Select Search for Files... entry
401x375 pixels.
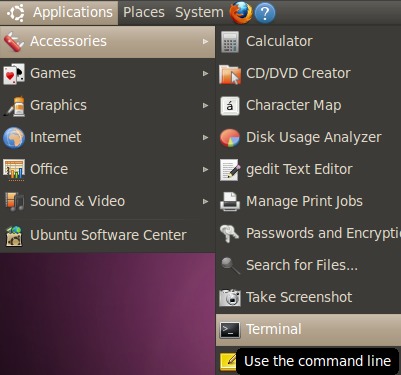pos(308,265)
